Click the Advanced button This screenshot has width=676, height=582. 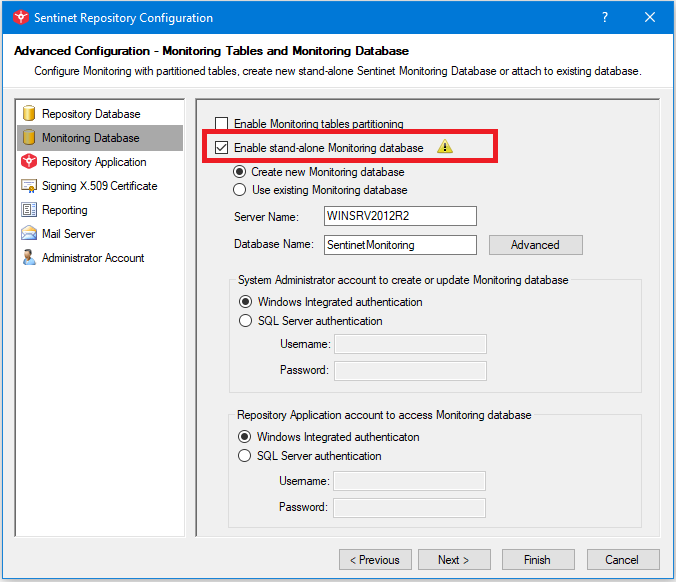click(535, 245)
